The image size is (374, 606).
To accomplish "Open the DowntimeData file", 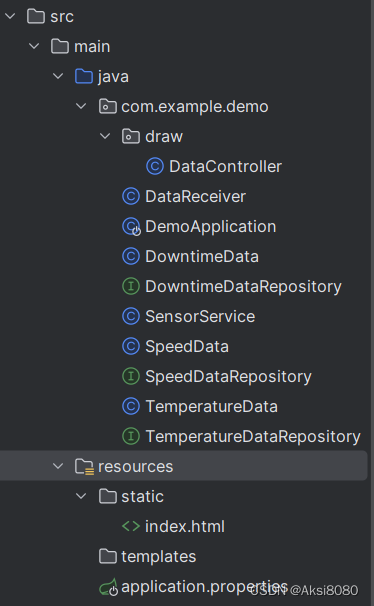I will tap(202, 257).
